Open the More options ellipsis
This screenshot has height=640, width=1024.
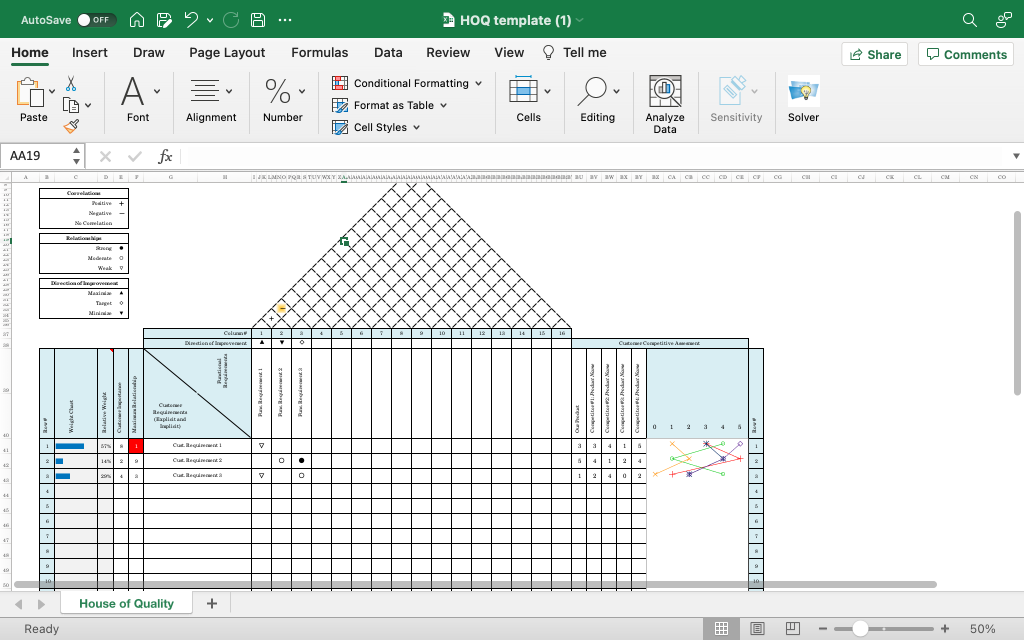[x=285, y=20]
